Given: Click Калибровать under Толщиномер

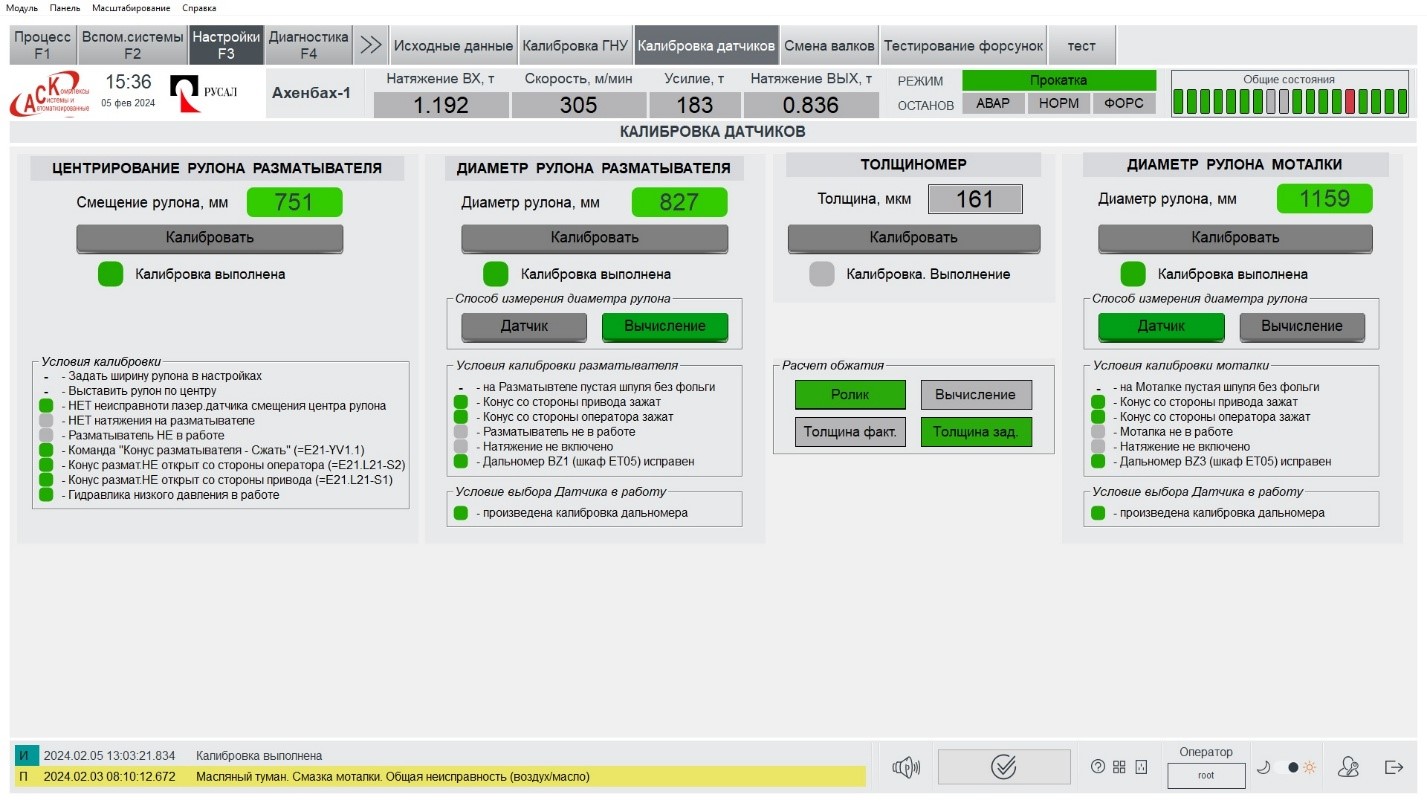Looking at the screenshot, I should (x=913, y=238).
